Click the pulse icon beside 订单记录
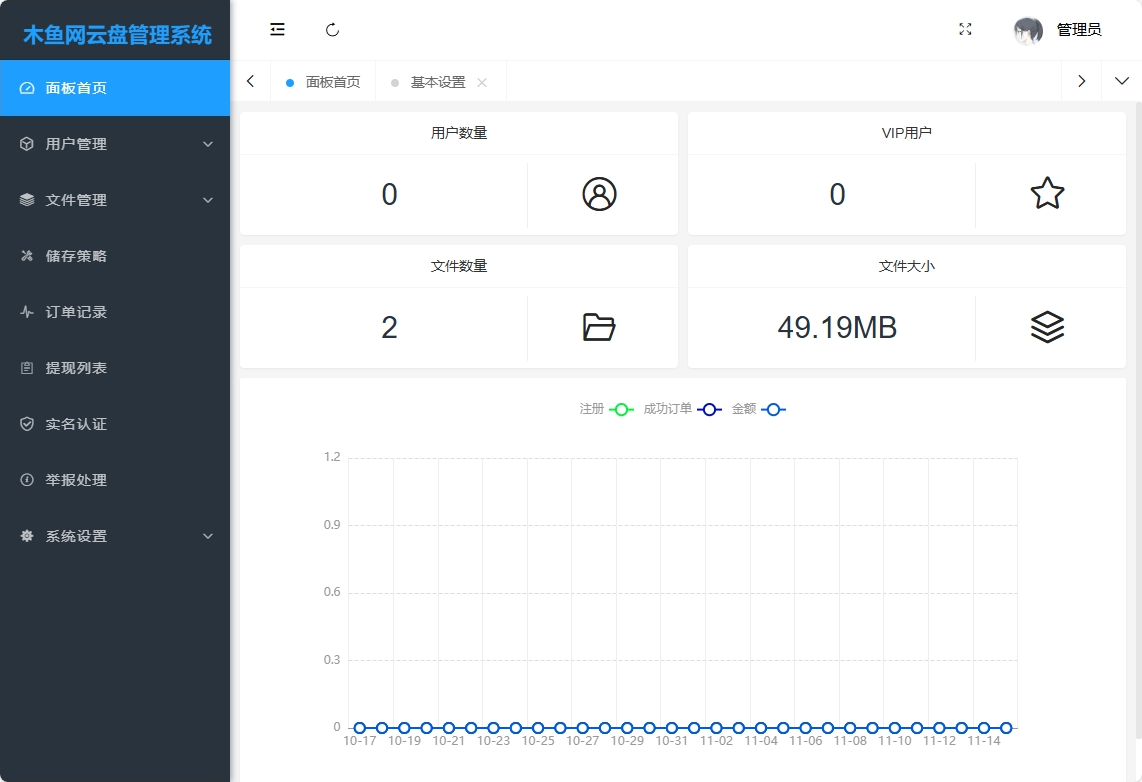The height and width of the screenshot is (782, 1142). click(27, 312)
